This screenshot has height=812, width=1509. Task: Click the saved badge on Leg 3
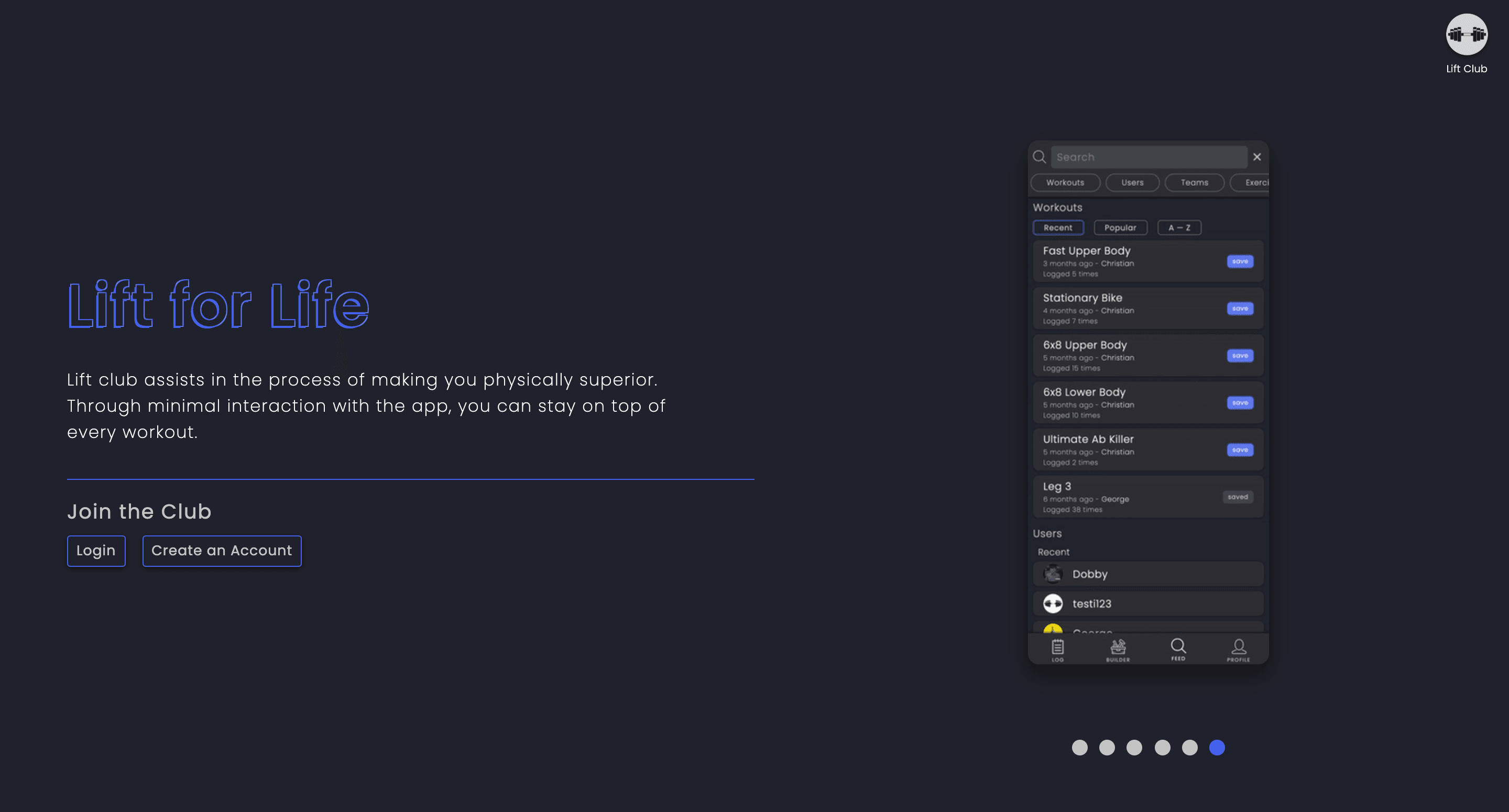pyautogui.click(x=1238, y=497)
